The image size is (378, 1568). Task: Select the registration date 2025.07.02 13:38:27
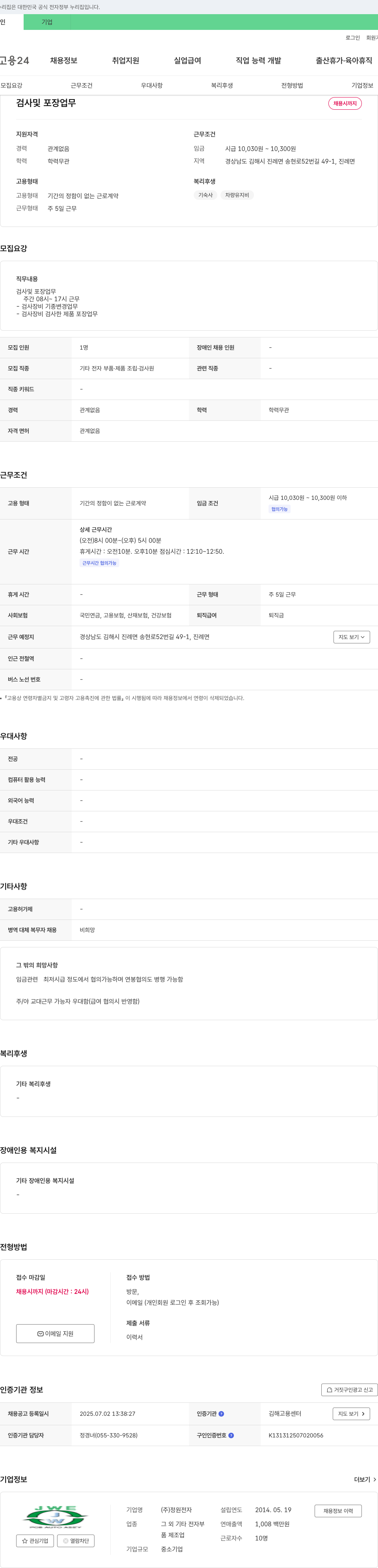[107, 1413]
